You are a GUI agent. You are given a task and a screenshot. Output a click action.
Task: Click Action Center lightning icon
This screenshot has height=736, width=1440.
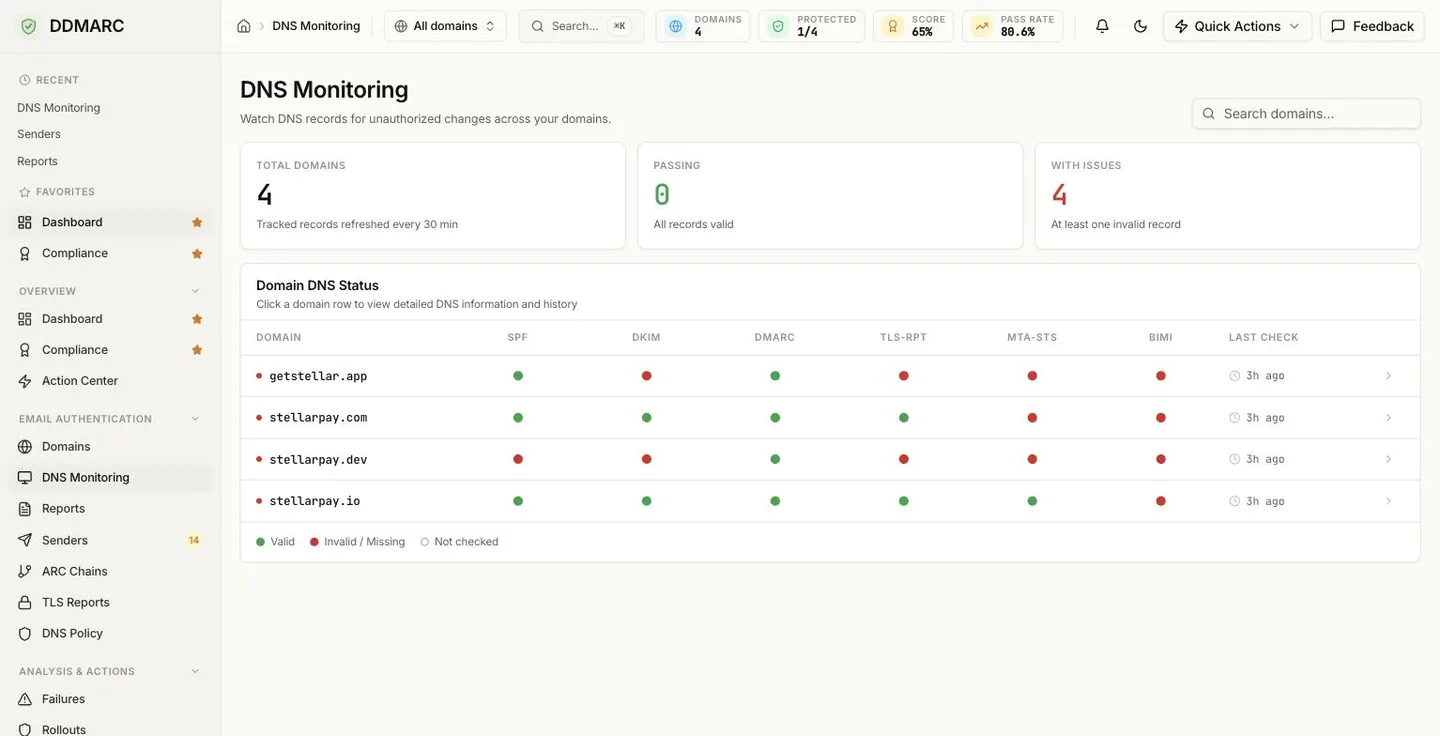[25, 381]
